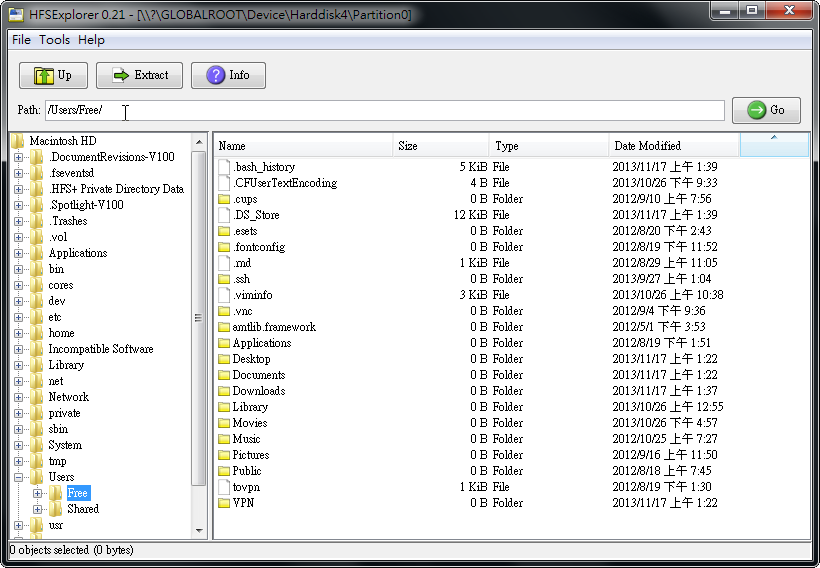Image resolution: width=820 pixels, height=568 pixels.
Task: Select the .bash_history file icon
Action: point(224,167)
